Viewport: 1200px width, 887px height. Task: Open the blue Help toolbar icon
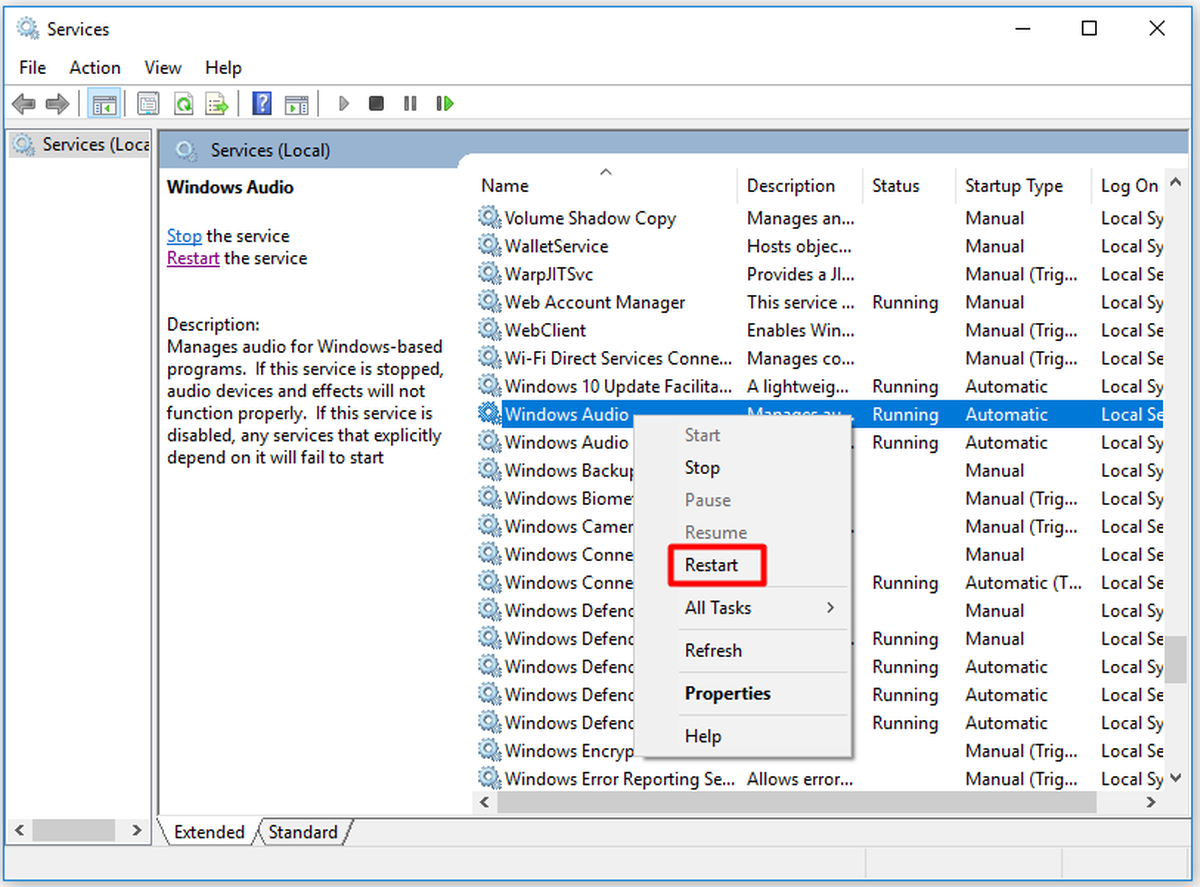coord(262,103)
